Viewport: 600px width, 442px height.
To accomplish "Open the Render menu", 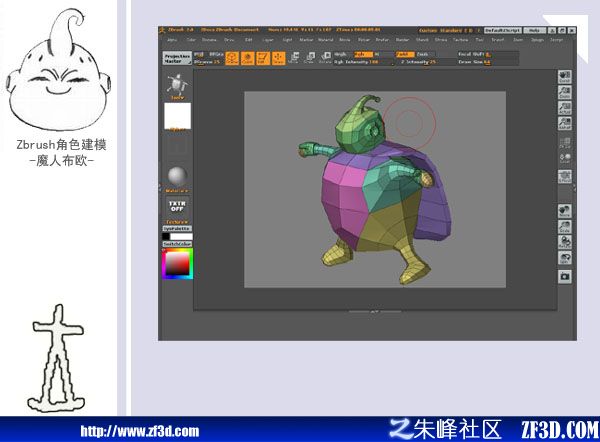I will coord(402,40).
